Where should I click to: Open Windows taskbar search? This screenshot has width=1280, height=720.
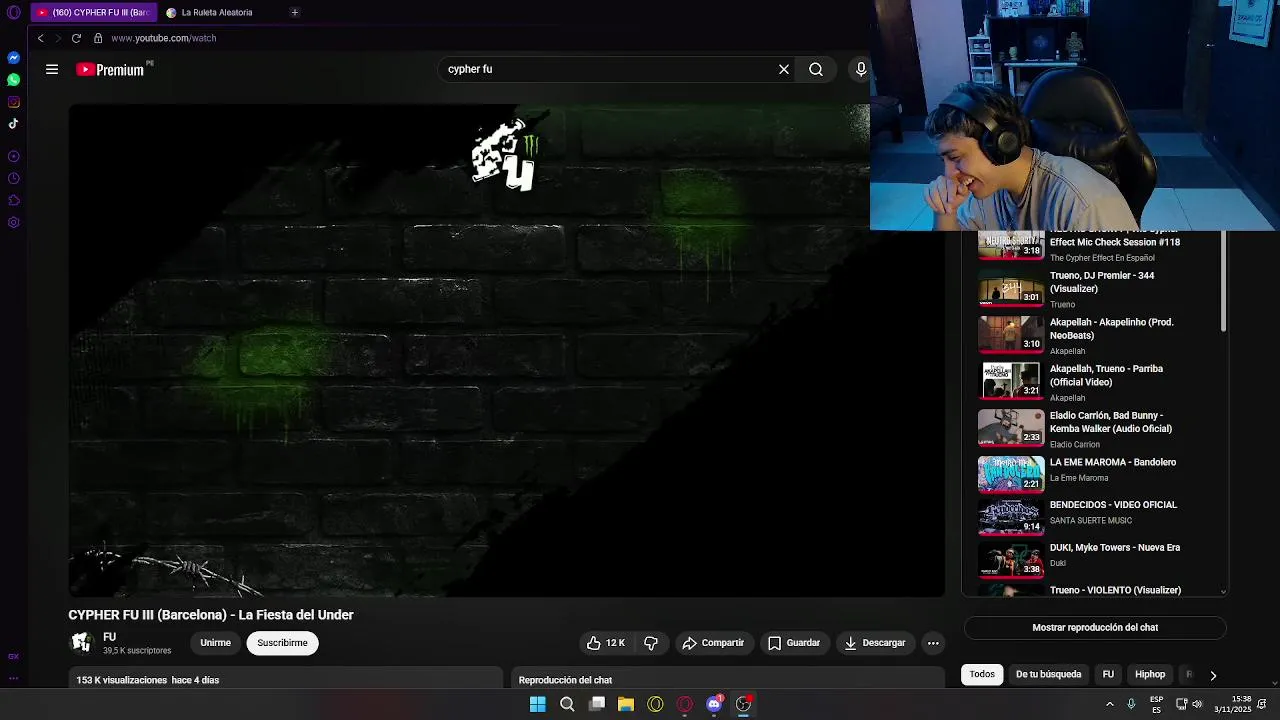[x=567, y=704]
